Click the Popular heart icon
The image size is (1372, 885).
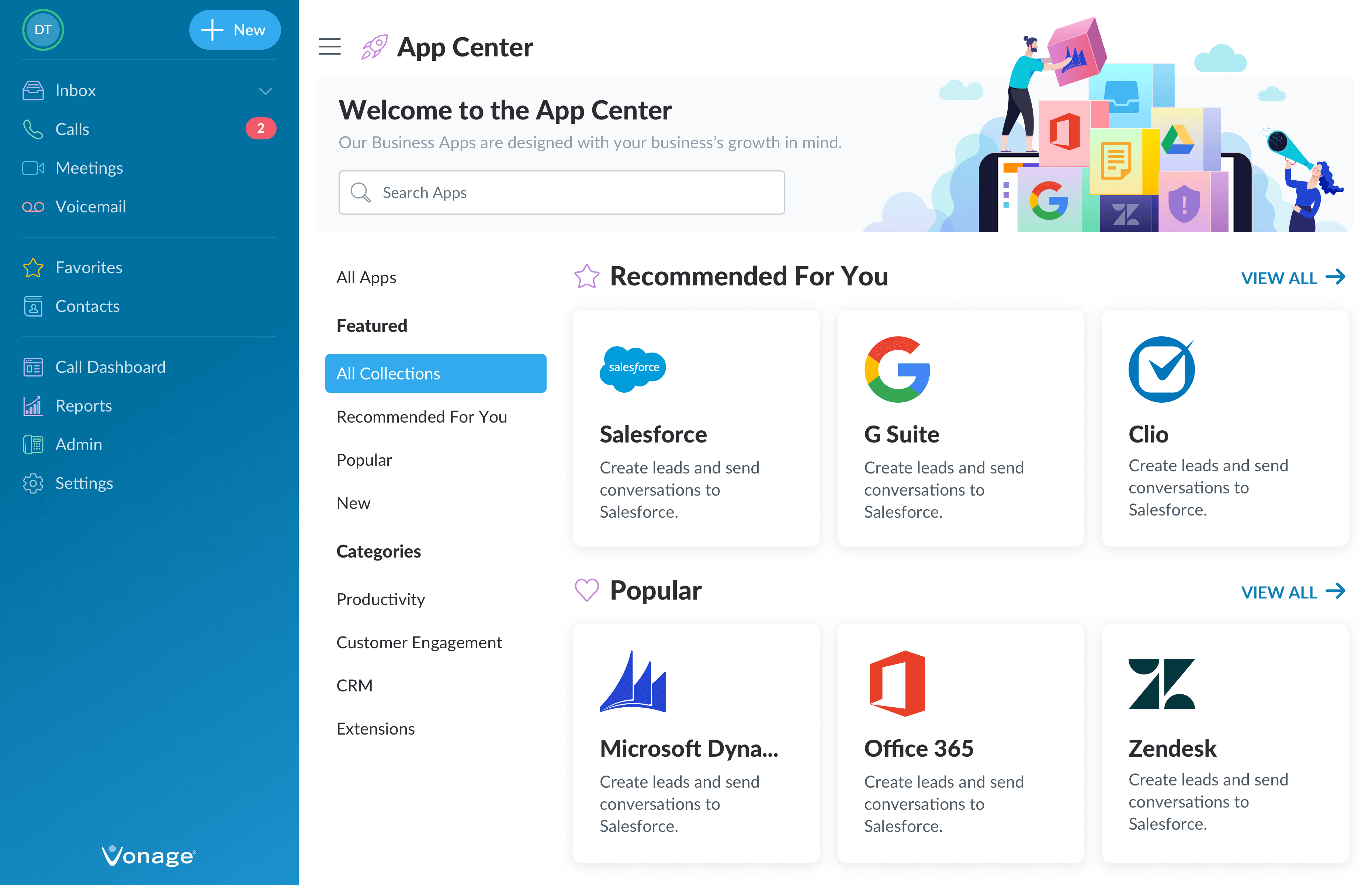pos(586,590)
